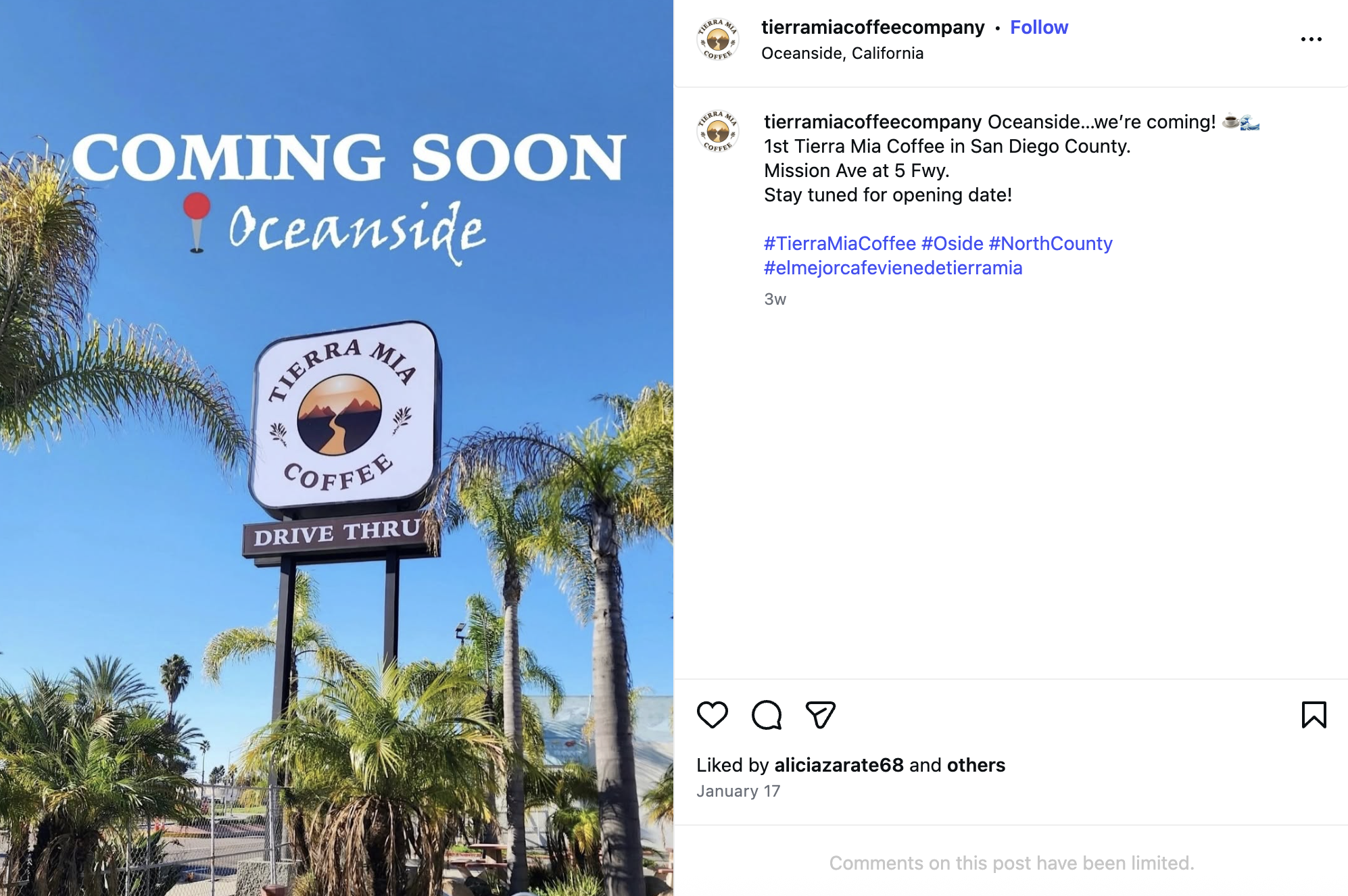Screen dimensions: 1348x896
Task: Open the #NorthCounty hashtag
Action: pos(1051,243)
